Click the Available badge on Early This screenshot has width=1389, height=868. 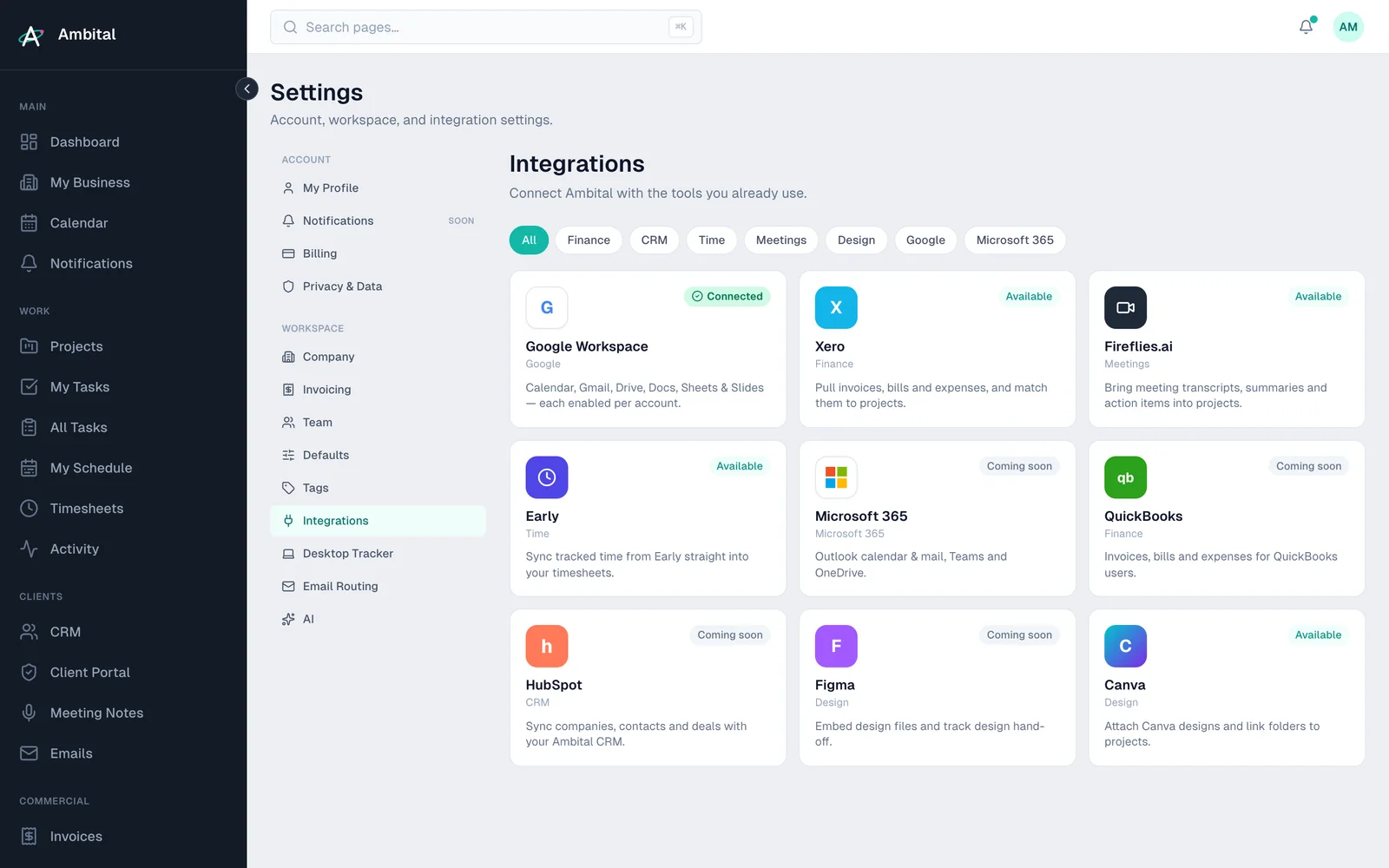coord(740,466)
